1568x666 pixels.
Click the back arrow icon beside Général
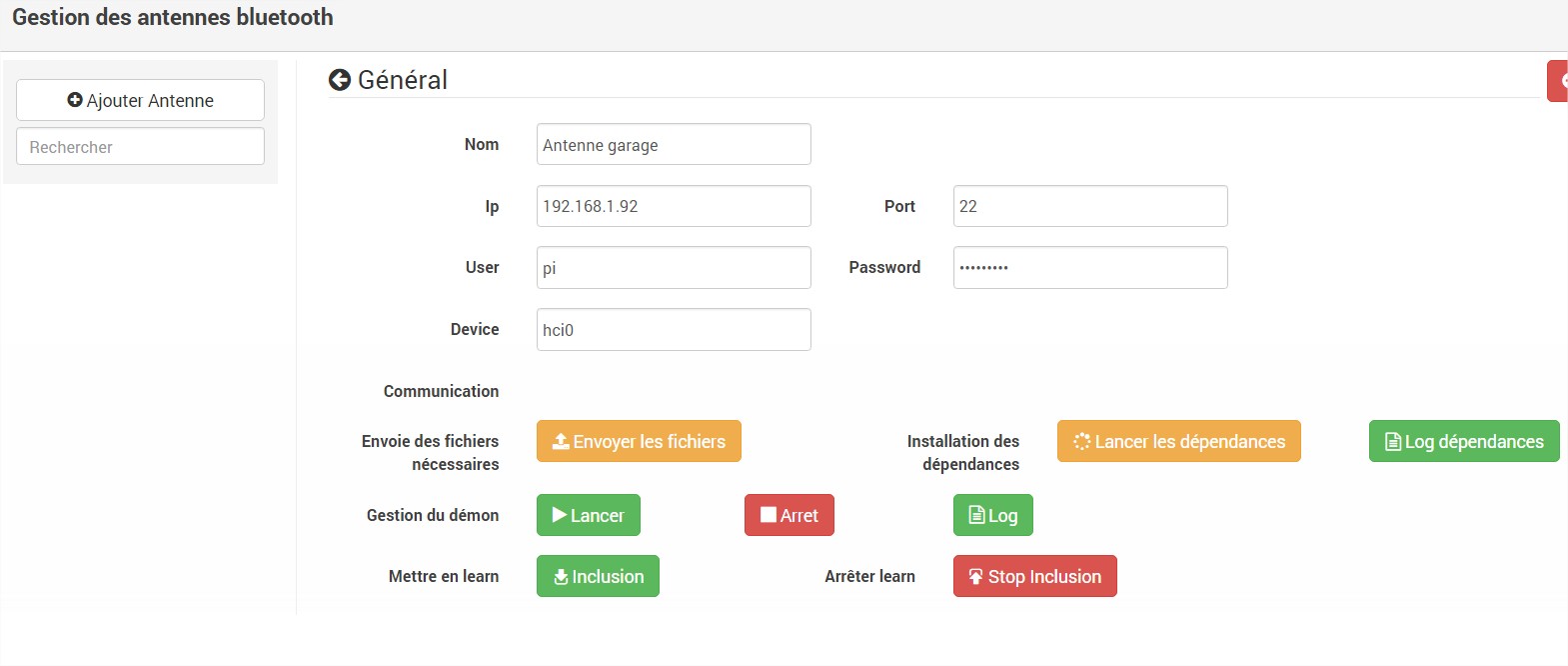pyautogui.click(x=339, y=80)
